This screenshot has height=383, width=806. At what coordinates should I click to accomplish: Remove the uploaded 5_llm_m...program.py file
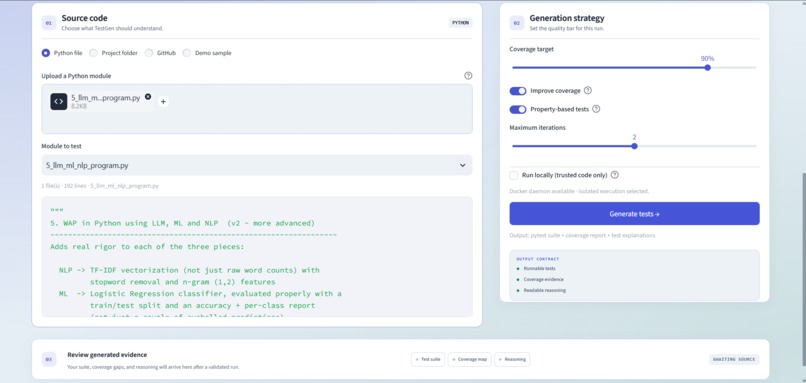pos(148,97)
